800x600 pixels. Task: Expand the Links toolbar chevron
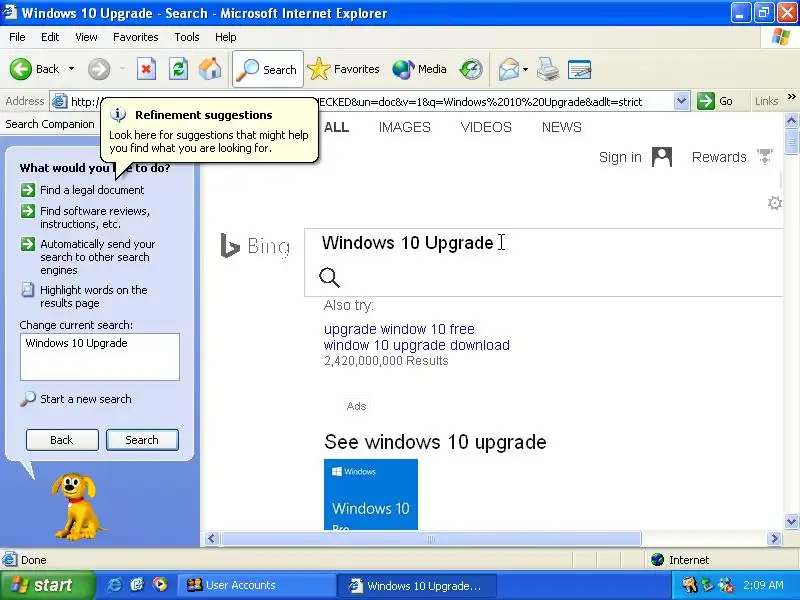coord(792,97)
